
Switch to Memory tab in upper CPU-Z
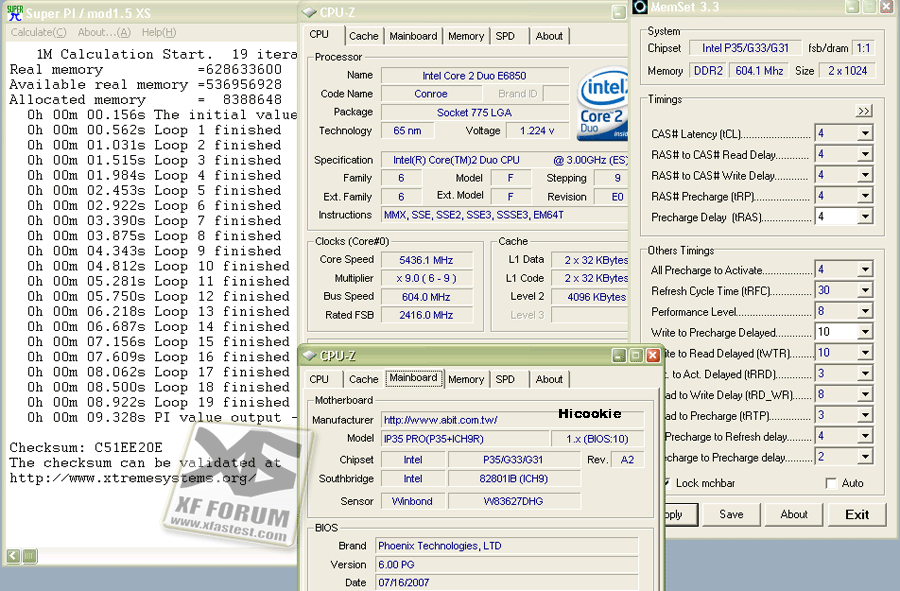(x=465, y=36)
